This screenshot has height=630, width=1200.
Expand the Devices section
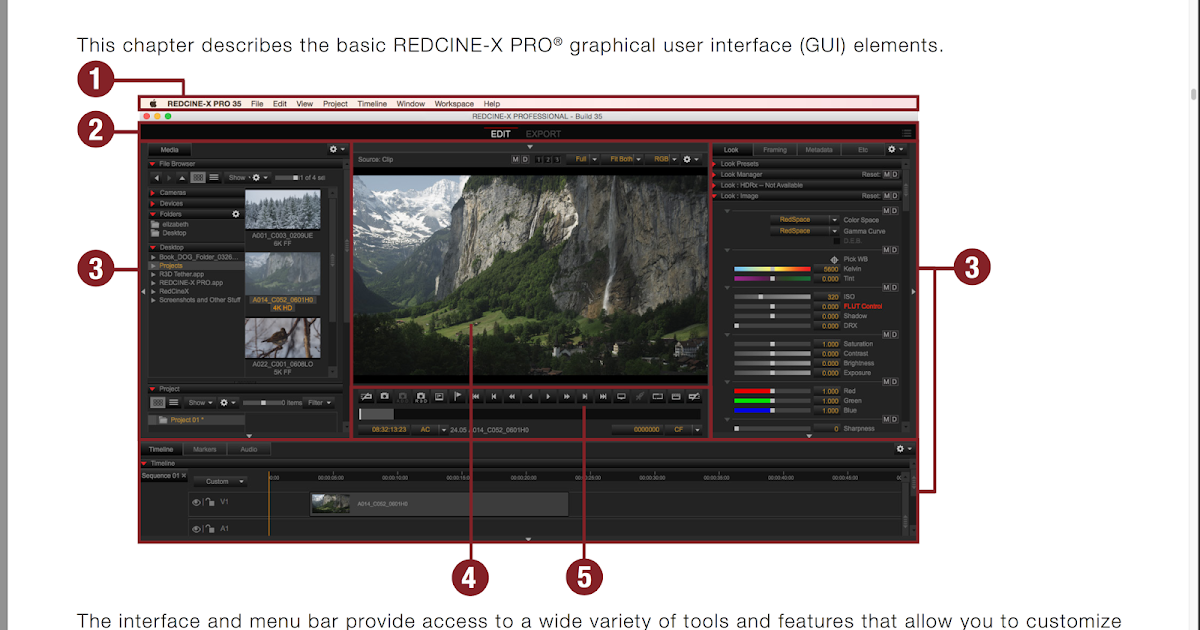click(x=153, y=203)
